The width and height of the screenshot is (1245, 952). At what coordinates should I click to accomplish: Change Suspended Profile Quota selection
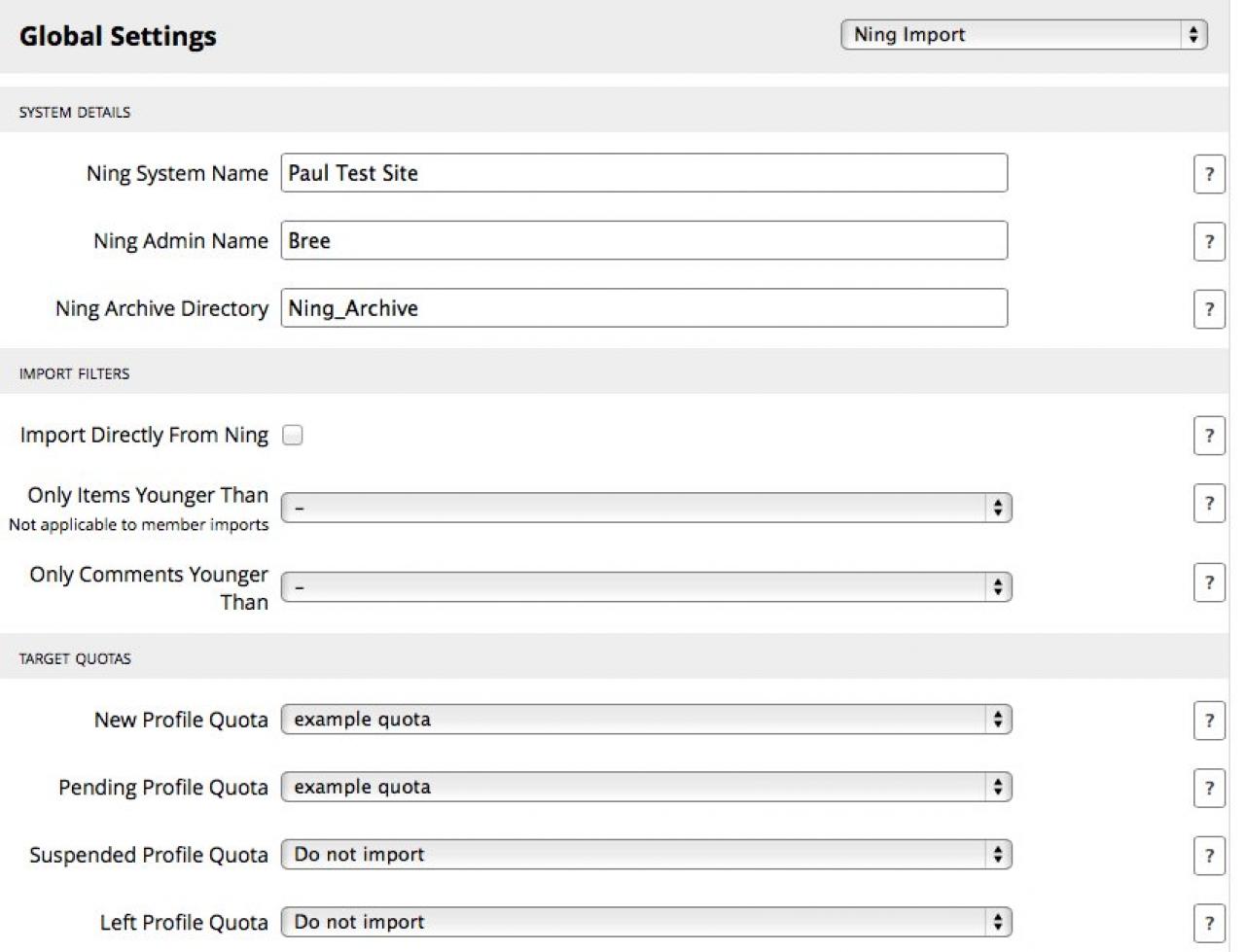(x=646, y=855)
